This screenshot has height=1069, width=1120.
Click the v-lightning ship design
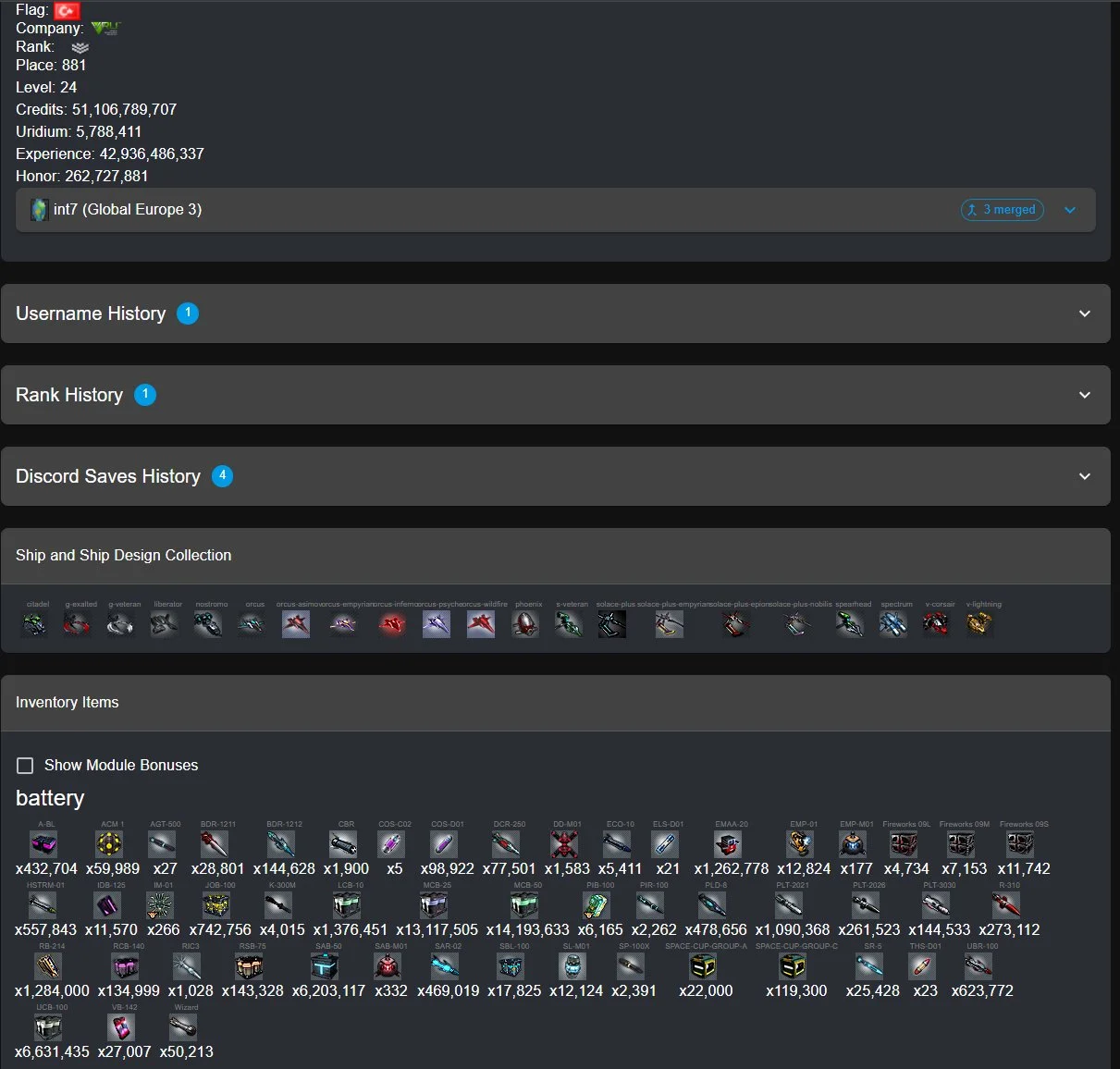point(978,625)
